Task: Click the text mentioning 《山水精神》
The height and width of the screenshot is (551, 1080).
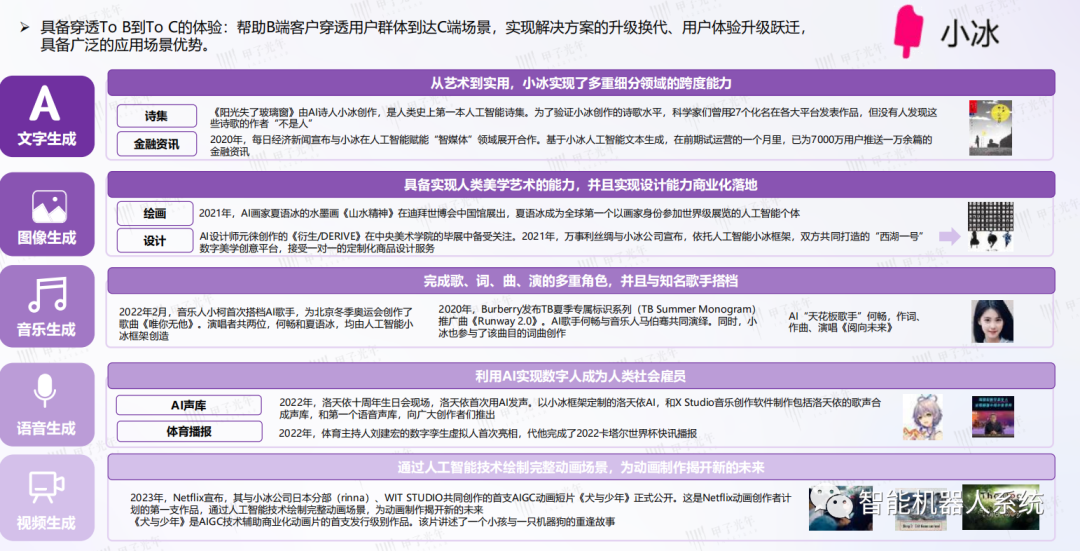Action: tap(499, 214)
